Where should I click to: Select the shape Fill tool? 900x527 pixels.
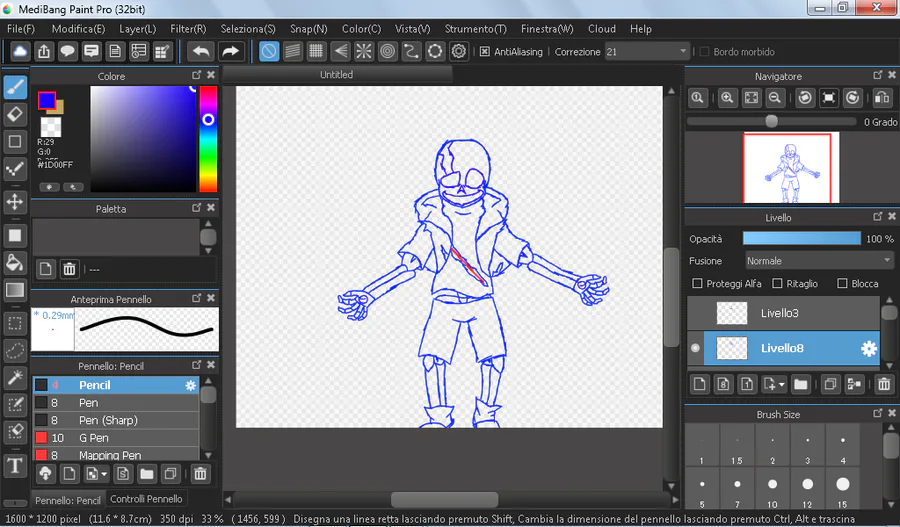(x=15, y=236)
